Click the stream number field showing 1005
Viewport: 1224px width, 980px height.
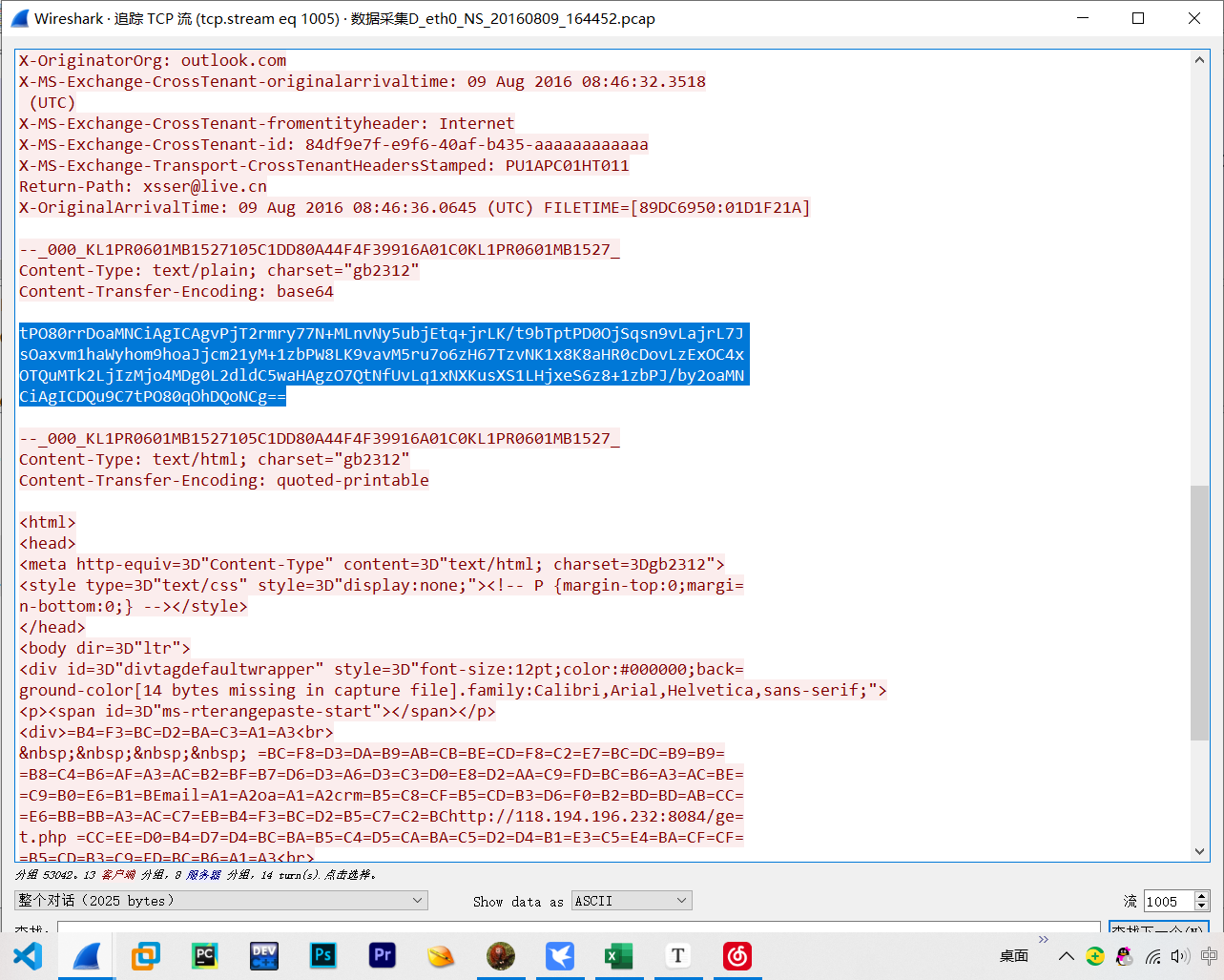tap(1168, 901)
